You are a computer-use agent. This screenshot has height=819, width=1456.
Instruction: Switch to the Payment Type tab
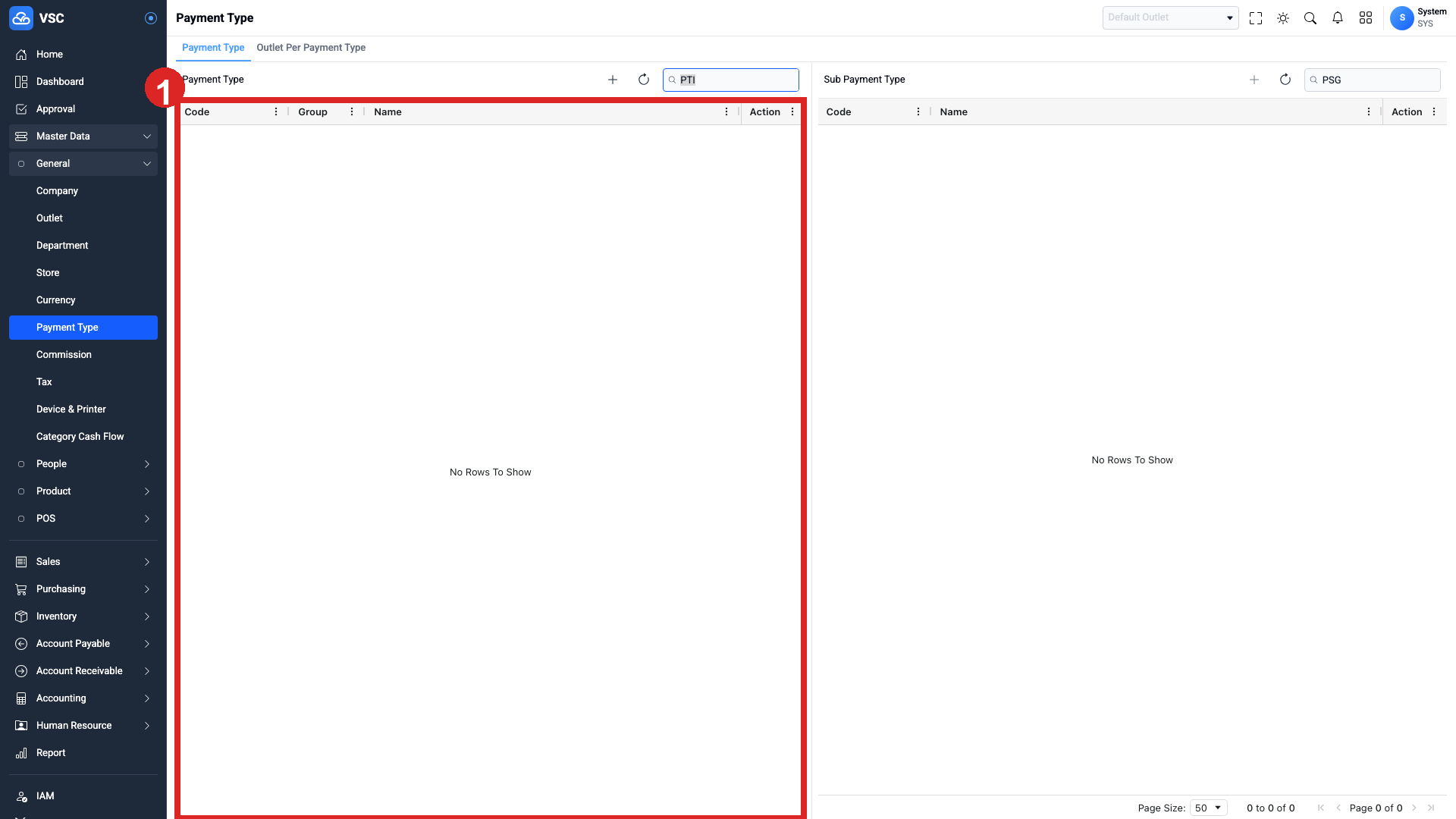click(x=213, y=48)
